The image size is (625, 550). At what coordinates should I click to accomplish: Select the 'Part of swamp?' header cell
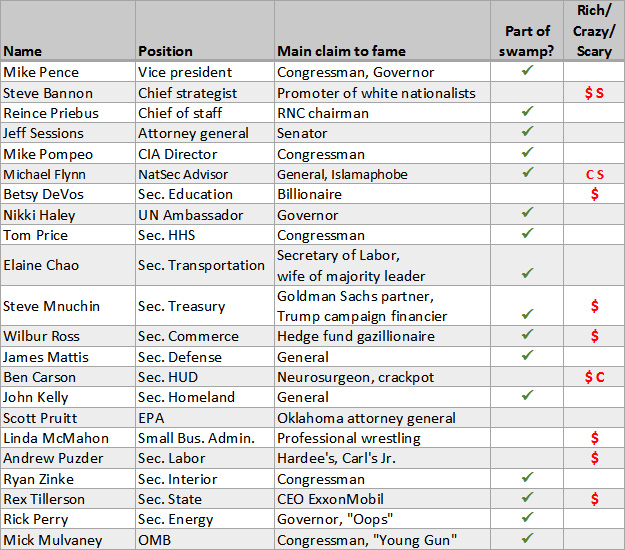tap(527, 41)
